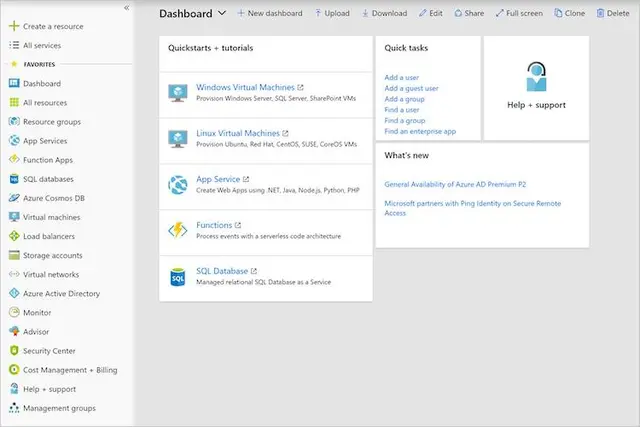Image resolution: width=640 pixels, height=427 pixels.
Task: Open the Ping Identity Secure Remote Access news
Action: point(473,208)
